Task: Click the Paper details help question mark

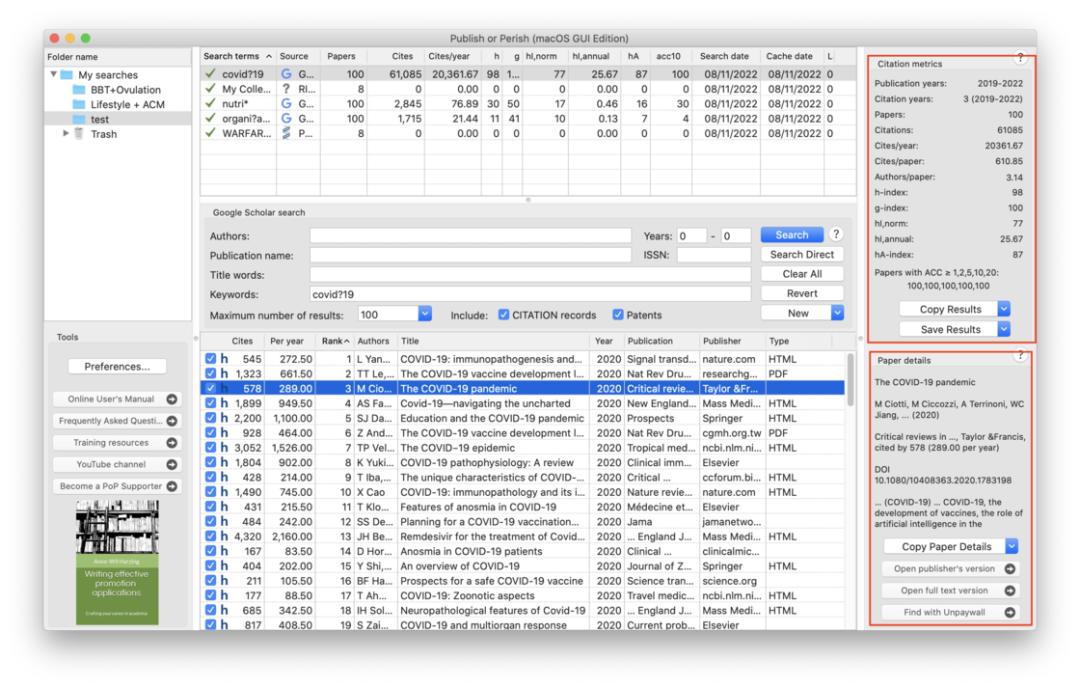Action: click(x=1019, y=355)
